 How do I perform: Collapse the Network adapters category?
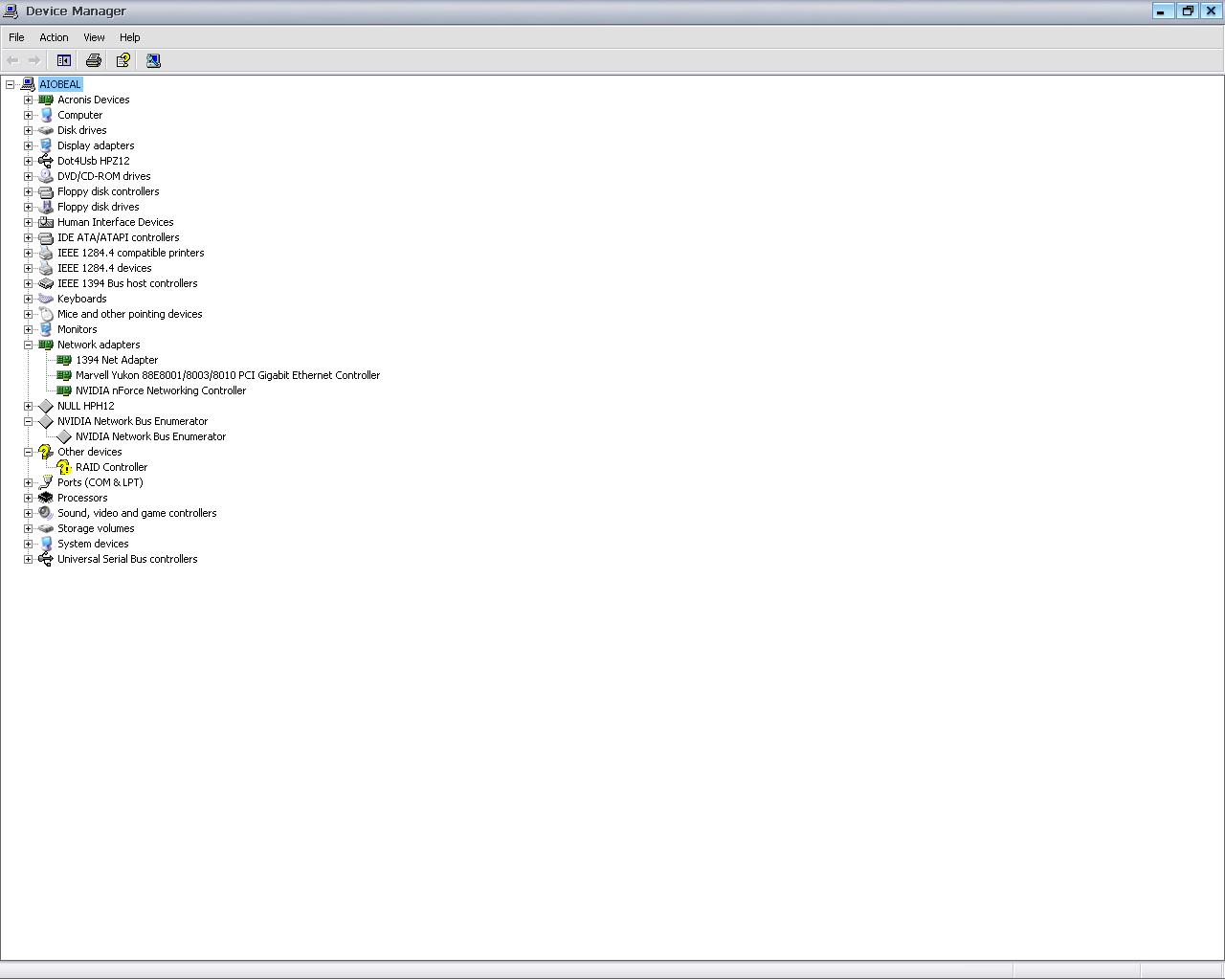[x=29, y=345]
